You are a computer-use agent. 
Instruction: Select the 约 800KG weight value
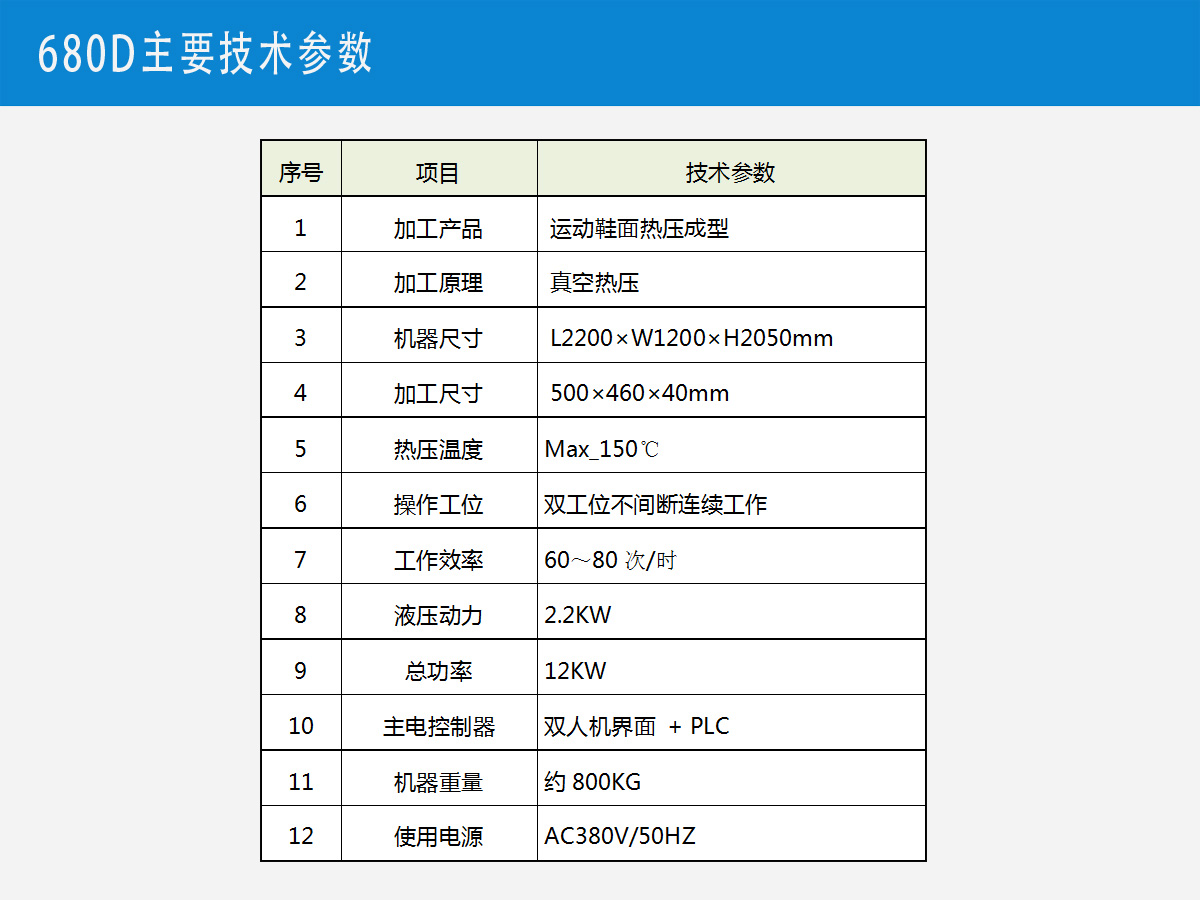pyautogui.click(x=593, y=782)
